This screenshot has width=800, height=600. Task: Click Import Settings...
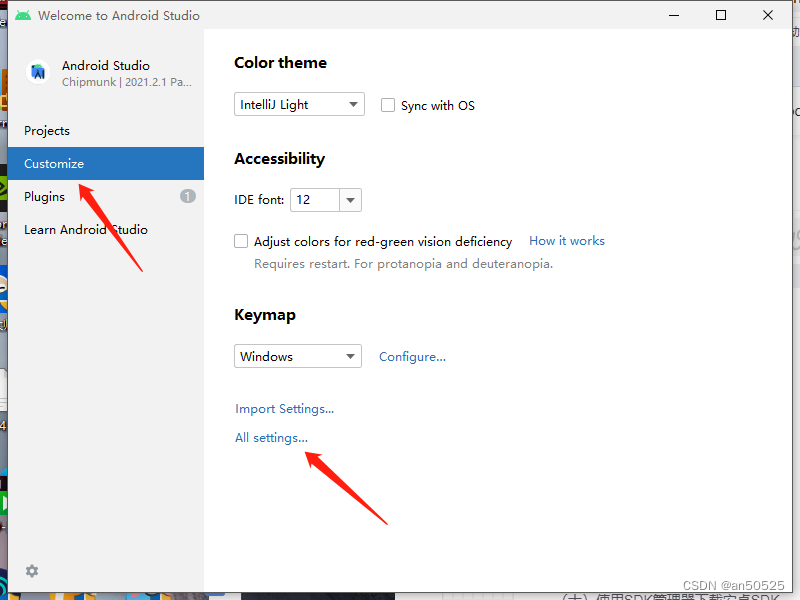[x=284, y=408]
